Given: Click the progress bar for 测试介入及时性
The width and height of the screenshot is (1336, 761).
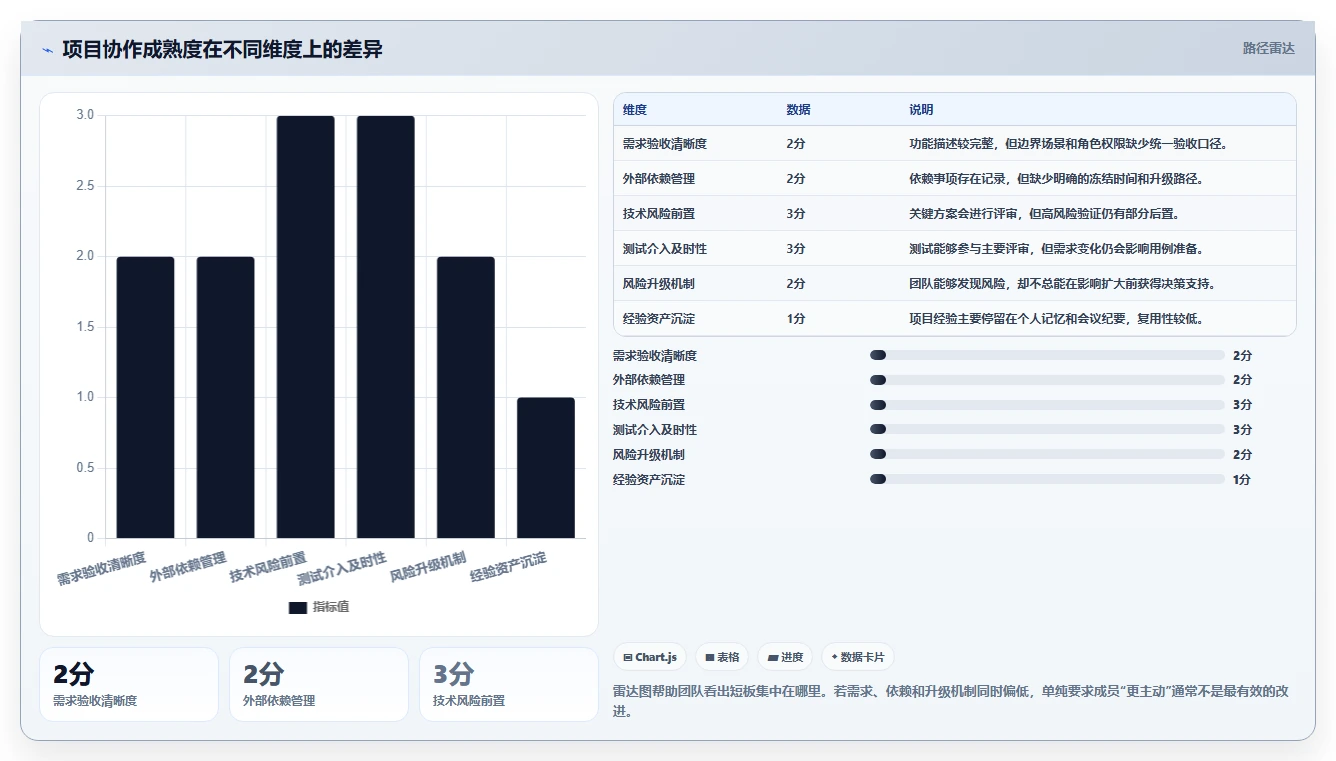Looking at the screenshot, I should tap(1047, 430).
